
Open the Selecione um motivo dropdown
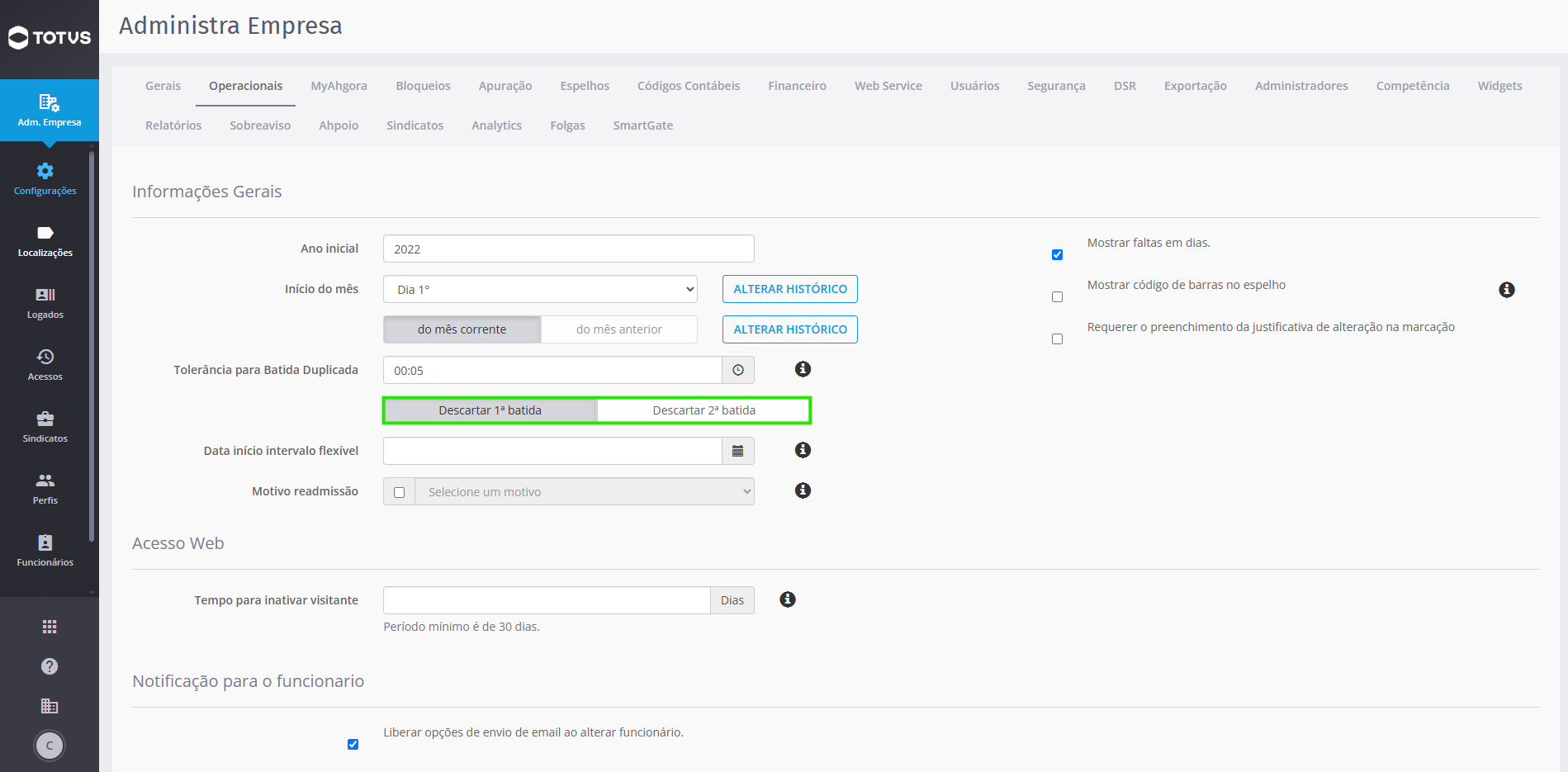[x=585, y=492]
